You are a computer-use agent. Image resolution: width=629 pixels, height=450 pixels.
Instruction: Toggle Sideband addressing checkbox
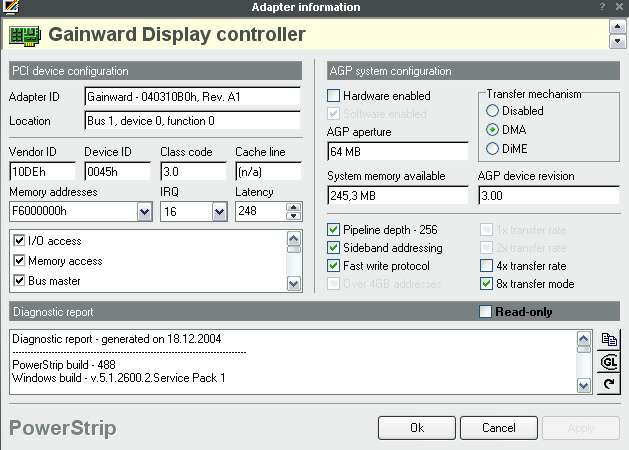click(333, 247)
